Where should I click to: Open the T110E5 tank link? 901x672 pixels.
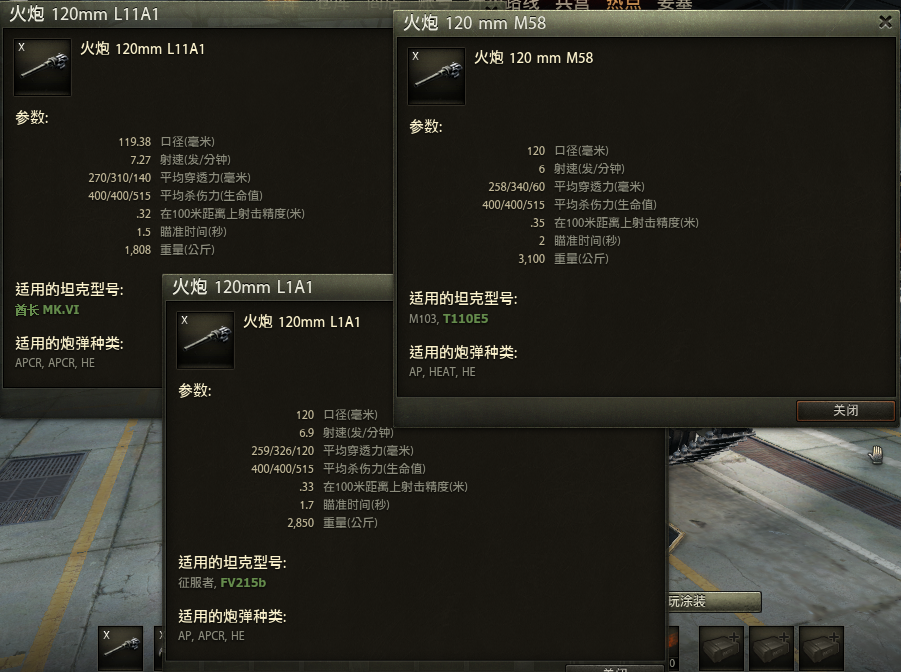pos(465,318)
